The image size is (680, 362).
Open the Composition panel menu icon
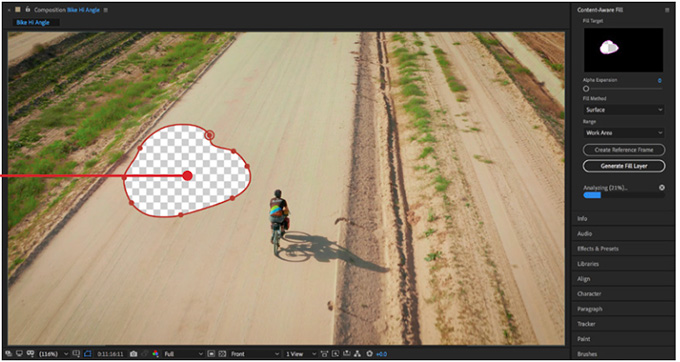[106, 10]
